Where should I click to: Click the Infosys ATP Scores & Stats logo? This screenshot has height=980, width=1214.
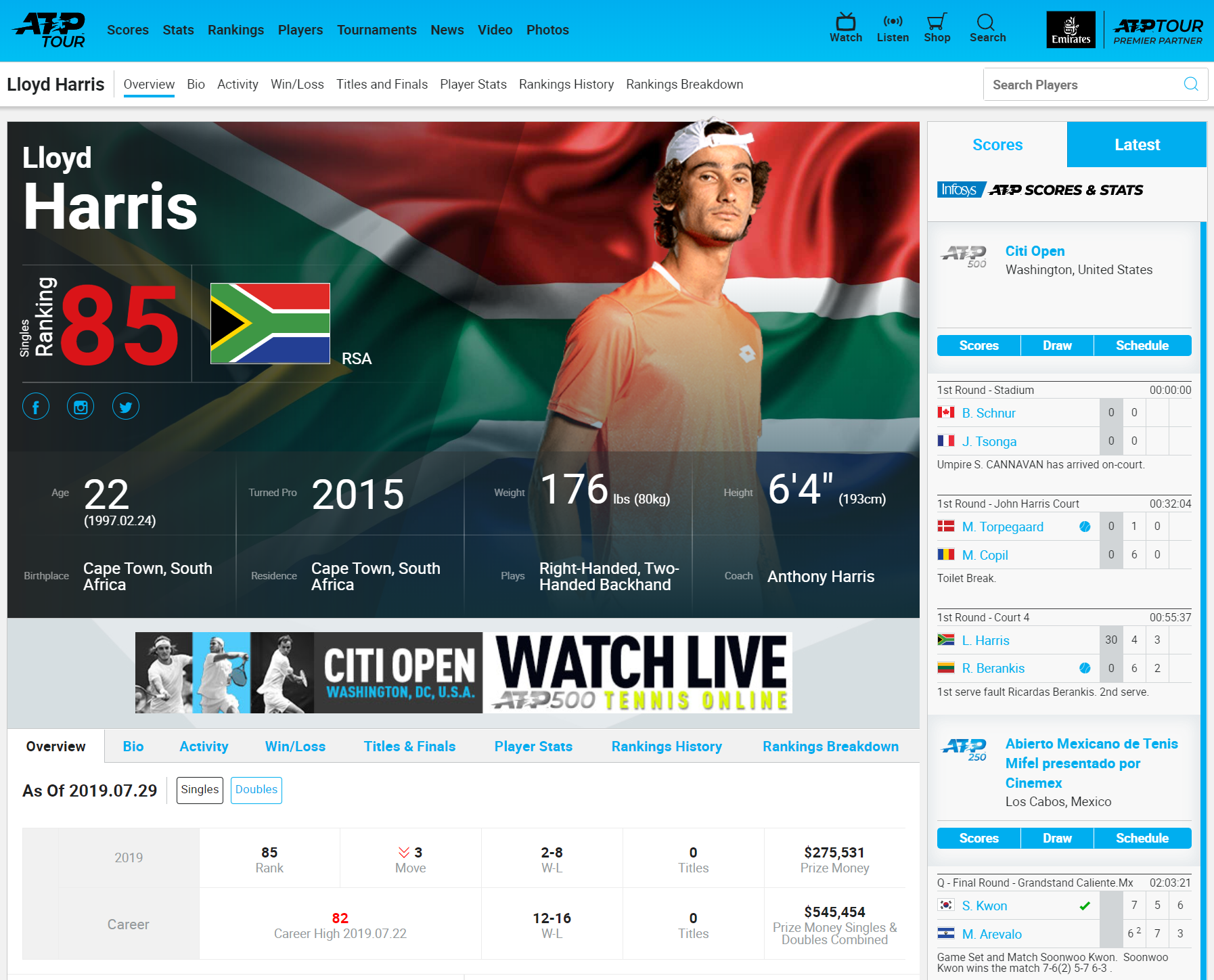tap(1040, 190)
